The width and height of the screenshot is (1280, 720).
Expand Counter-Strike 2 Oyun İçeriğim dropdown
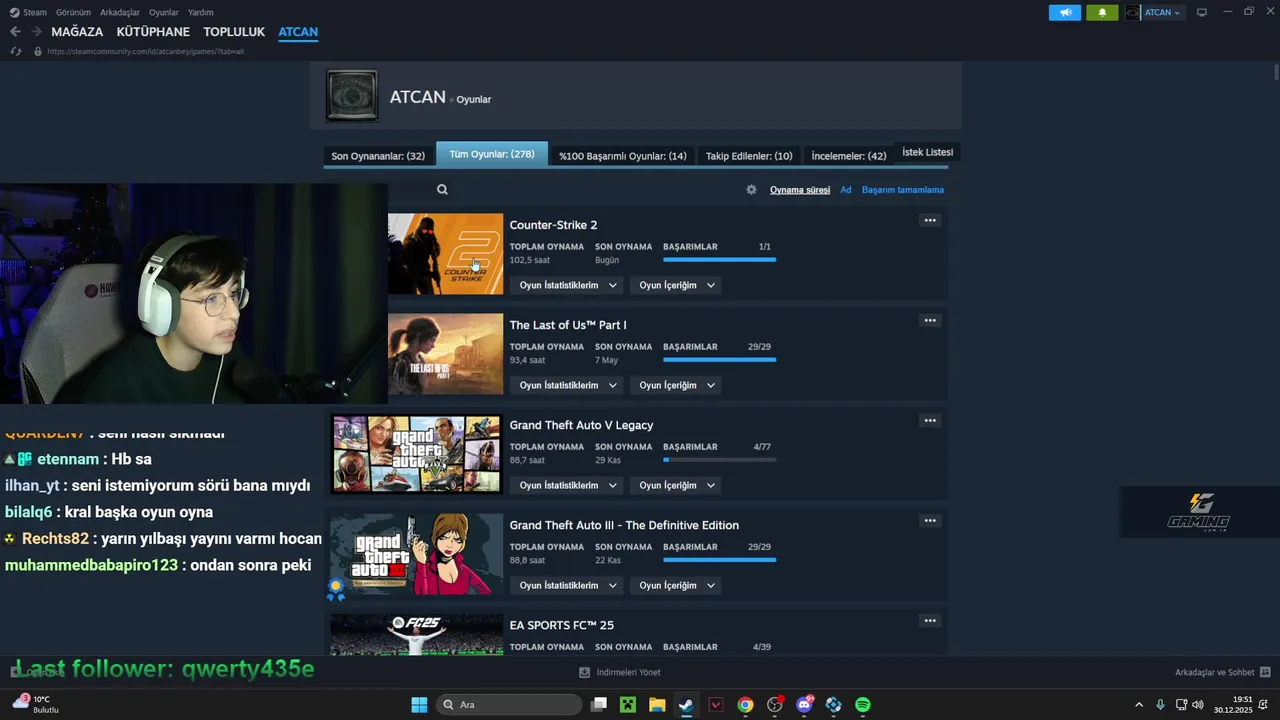677,285
